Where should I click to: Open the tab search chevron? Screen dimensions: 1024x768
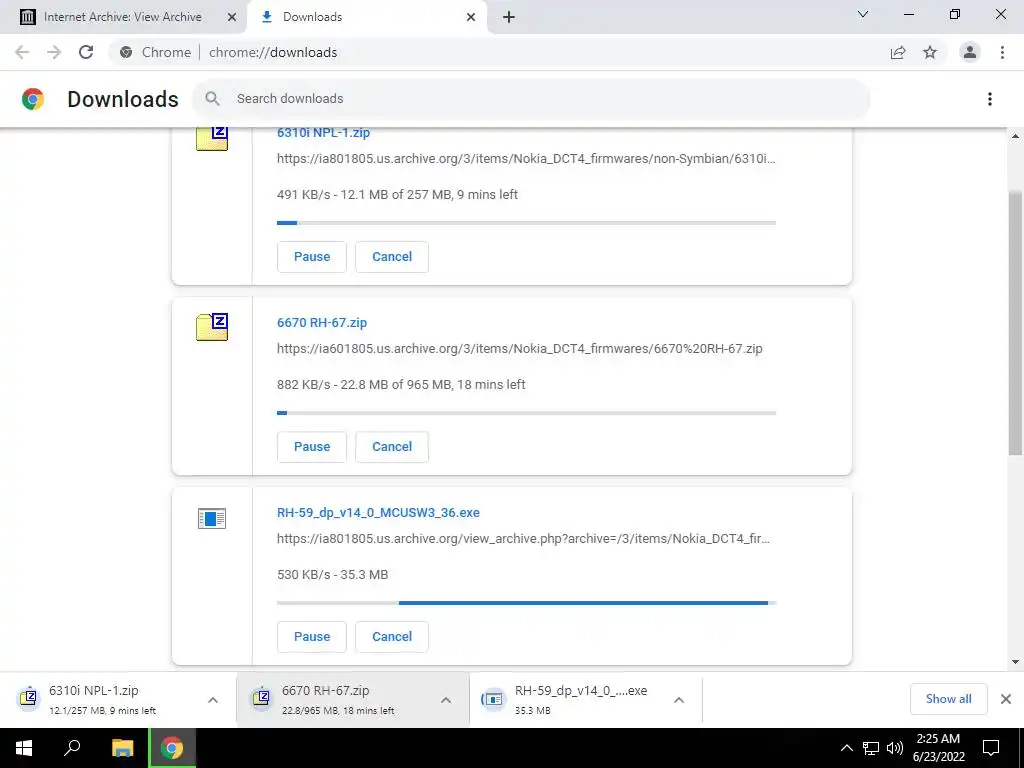[x=863, y=14]
